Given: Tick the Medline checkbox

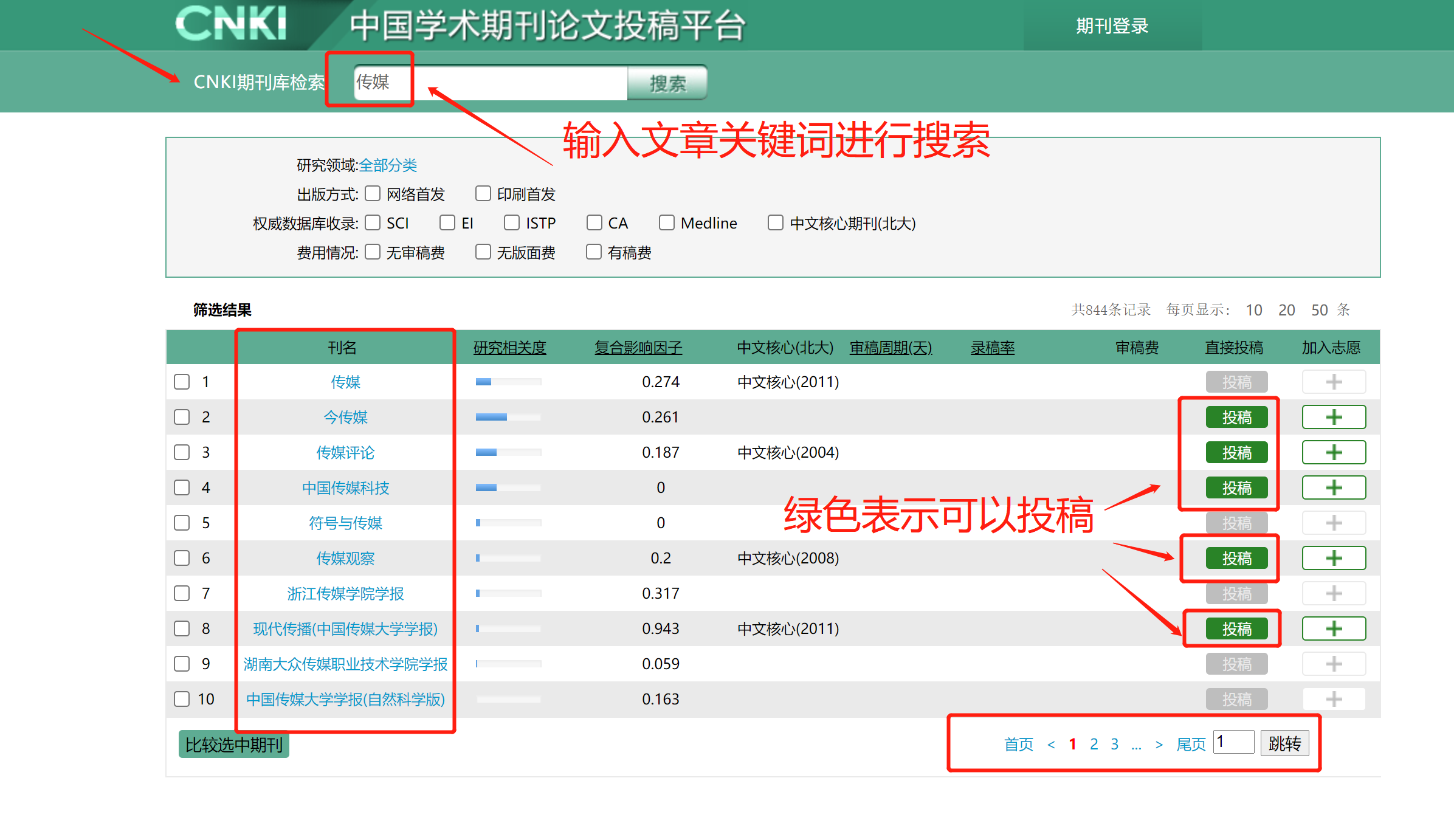Looking at the screenshot, I should pos(667,223).
